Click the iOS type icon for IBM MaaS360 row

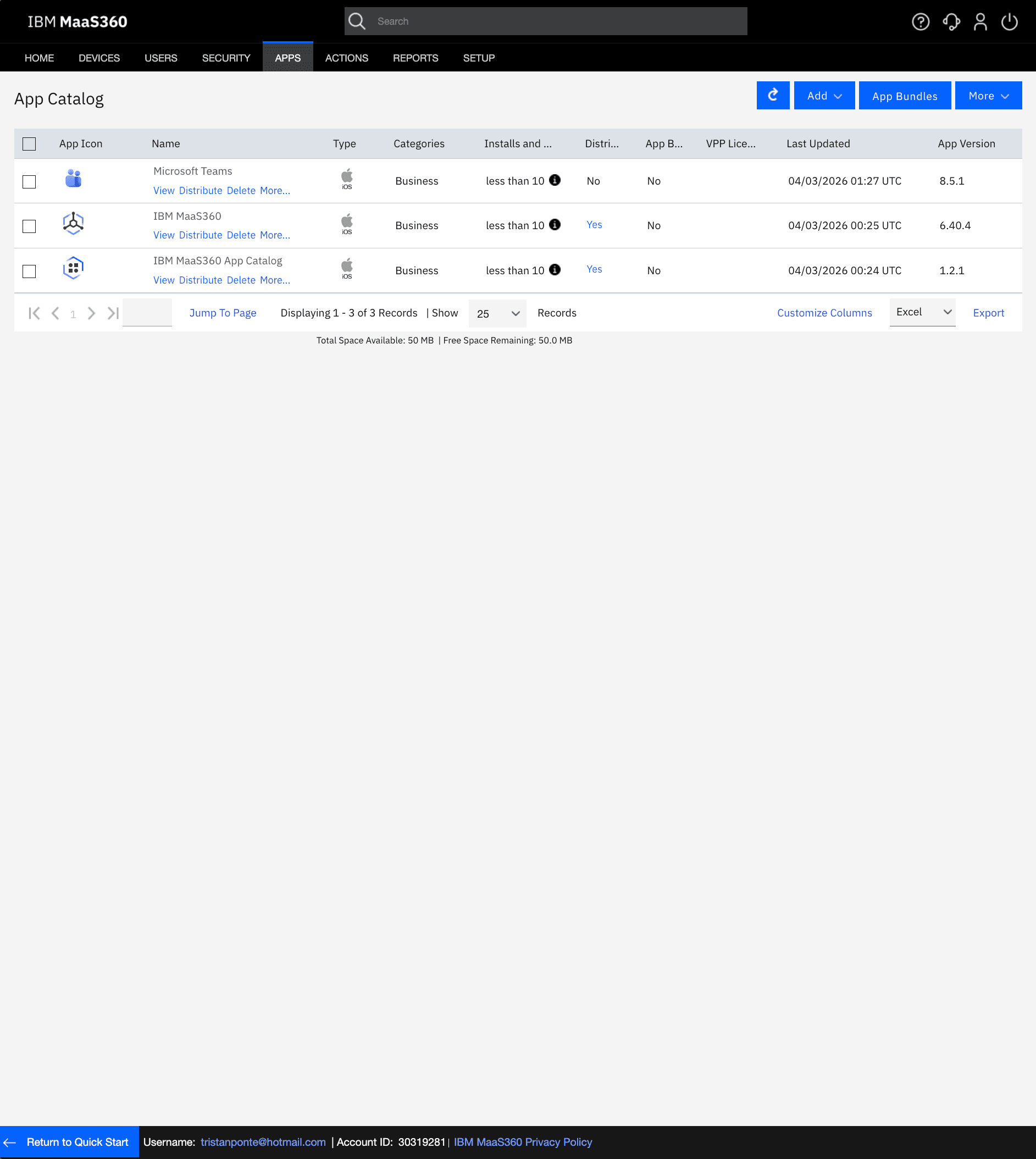pos(347,224)
